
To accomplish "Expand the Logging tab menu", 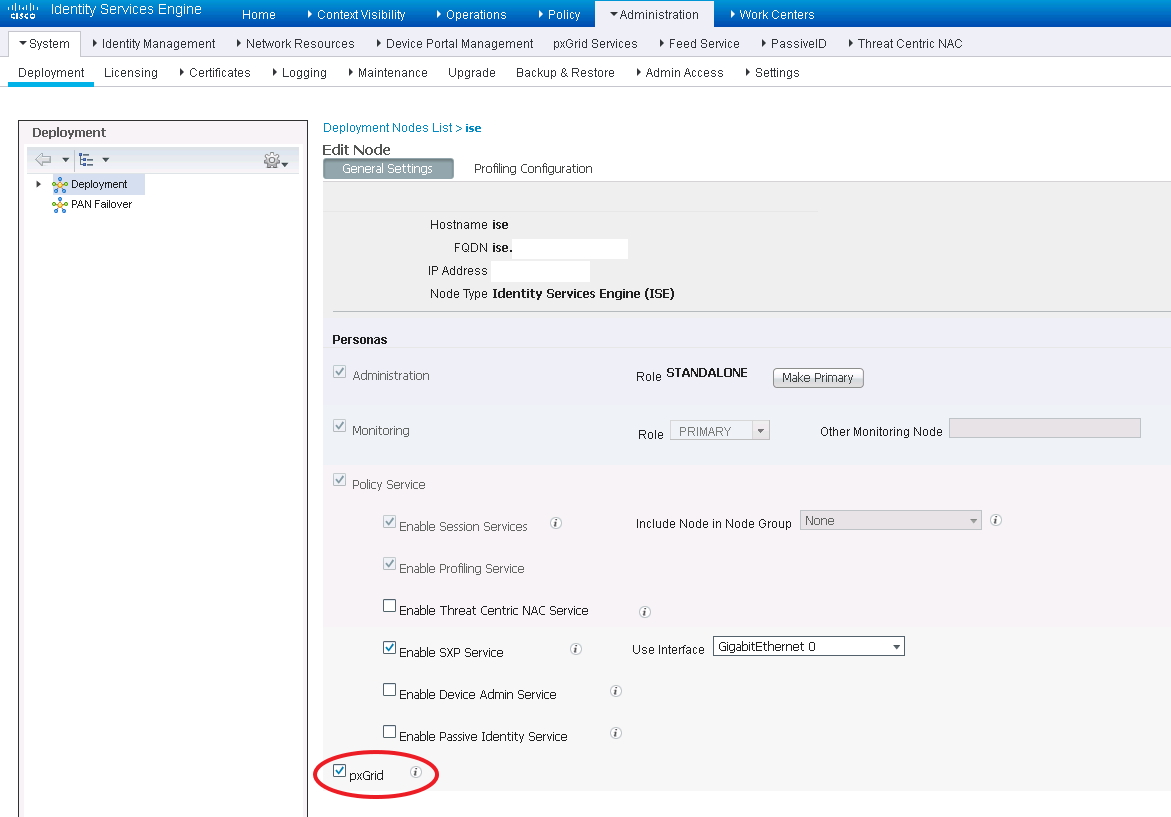I will coord(299,72).
